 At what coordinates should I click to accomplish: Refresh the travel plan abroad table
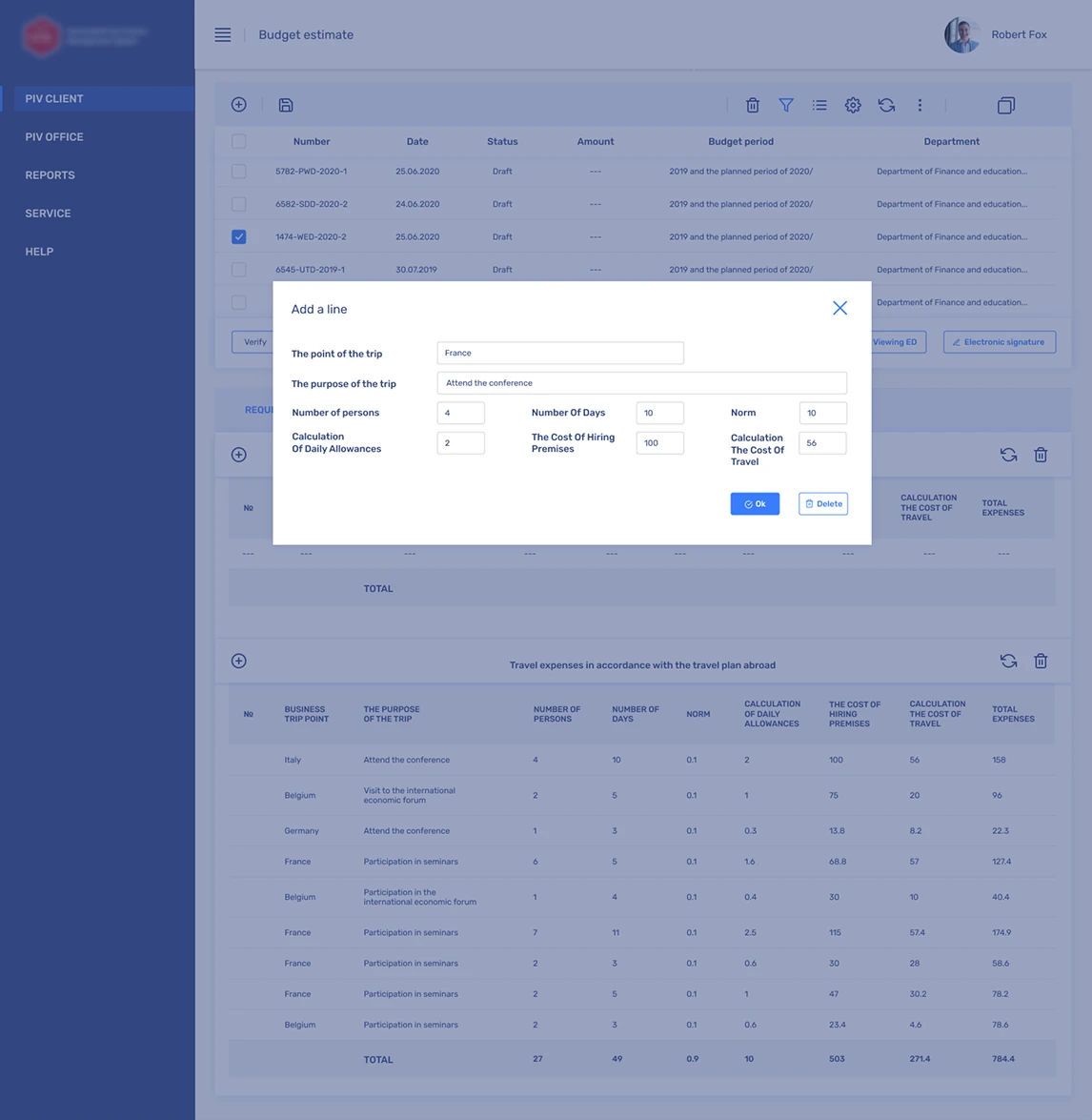(x=1008, y=661)
